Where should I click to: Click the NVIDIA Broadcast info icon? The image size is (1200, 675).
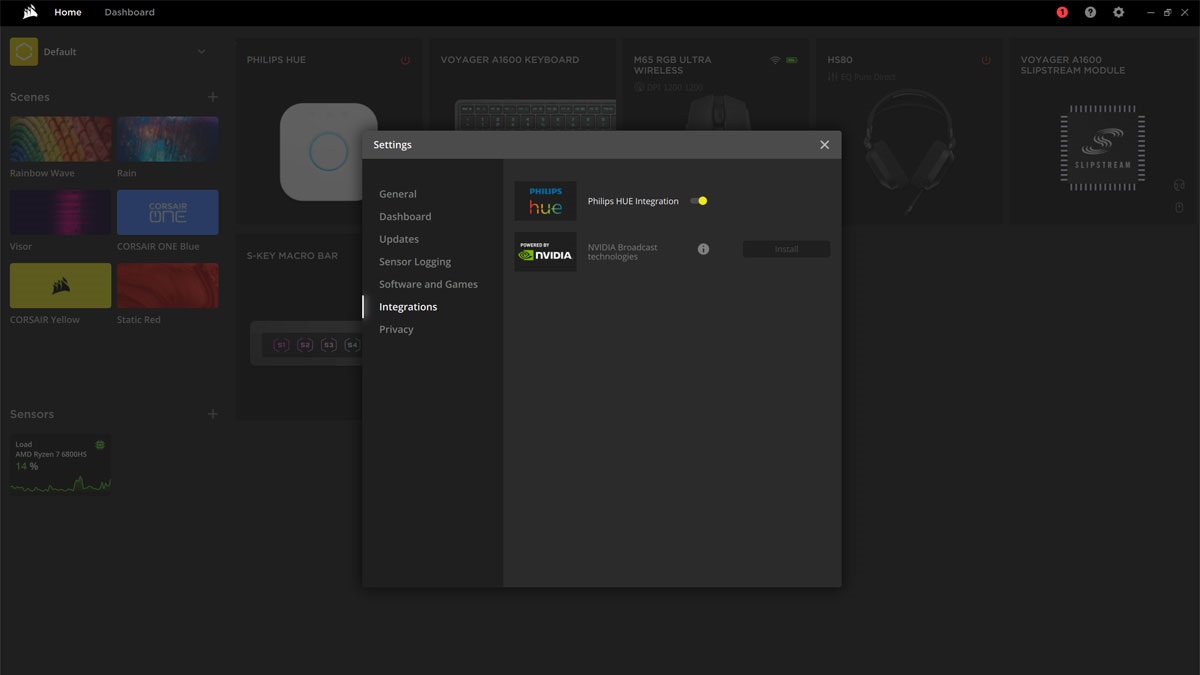pyautogui.click(x=703, y=249)
